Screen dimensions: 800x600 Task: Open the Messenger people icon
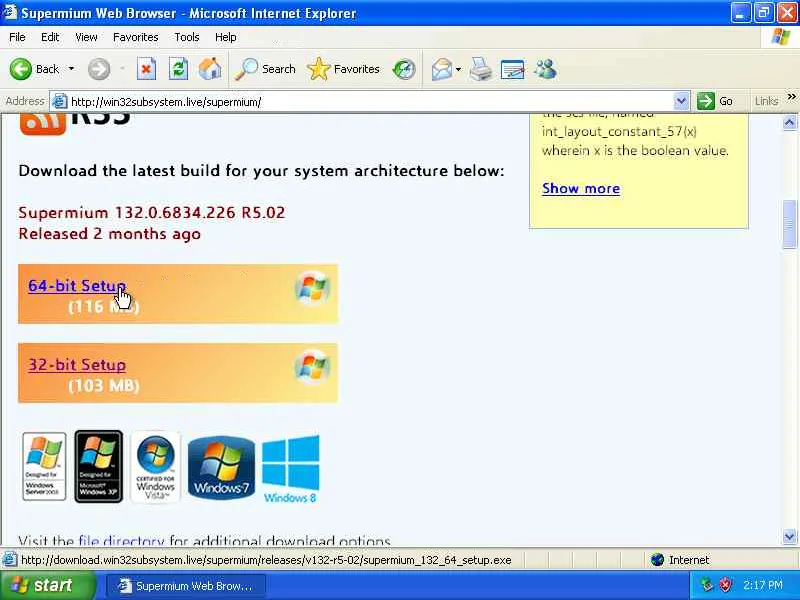545,69
